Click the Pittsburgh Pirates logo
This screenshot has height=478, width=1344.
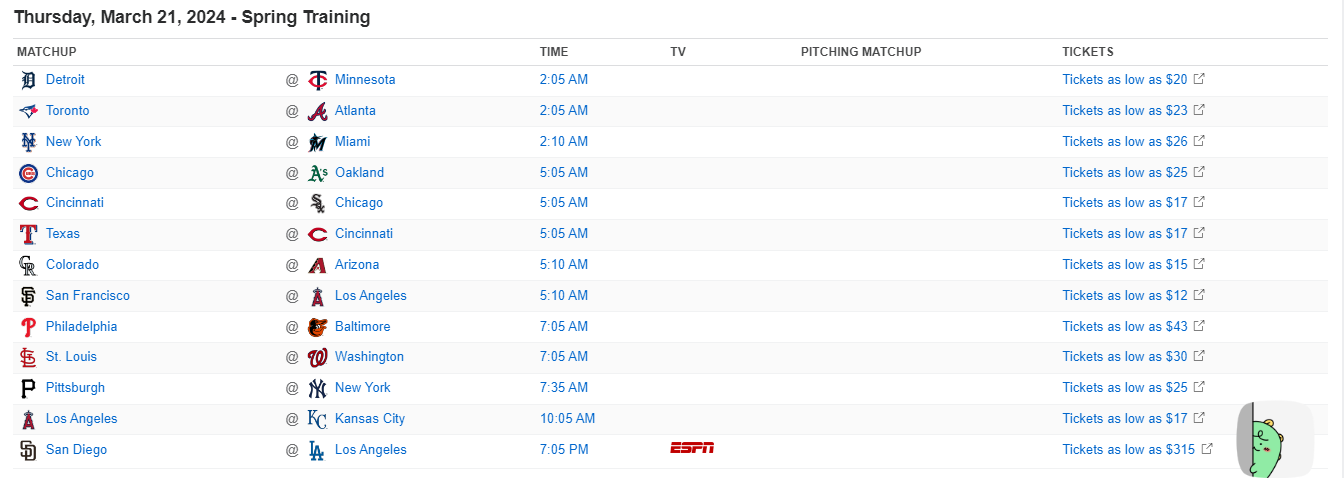coord(28,388)
